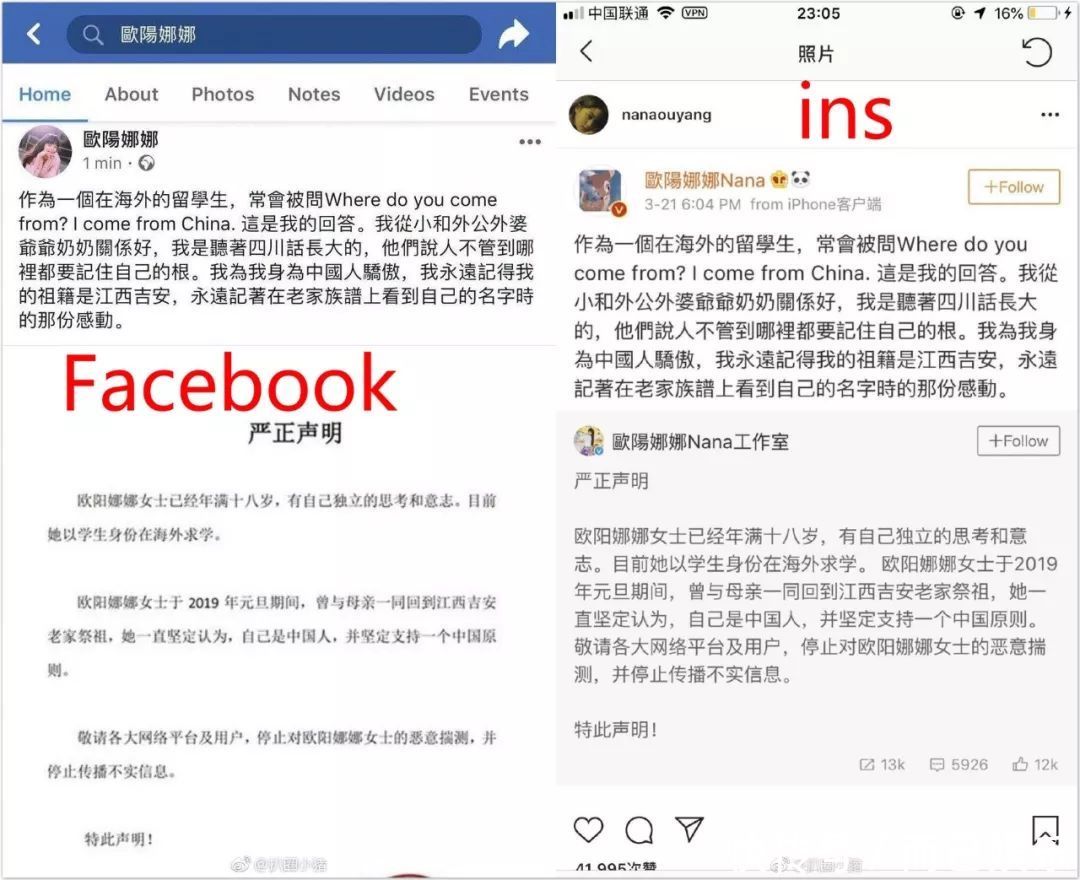Tap 歐陽娜娜 Facebook profile picture
1080x880 pixels.
coord(45,151)
